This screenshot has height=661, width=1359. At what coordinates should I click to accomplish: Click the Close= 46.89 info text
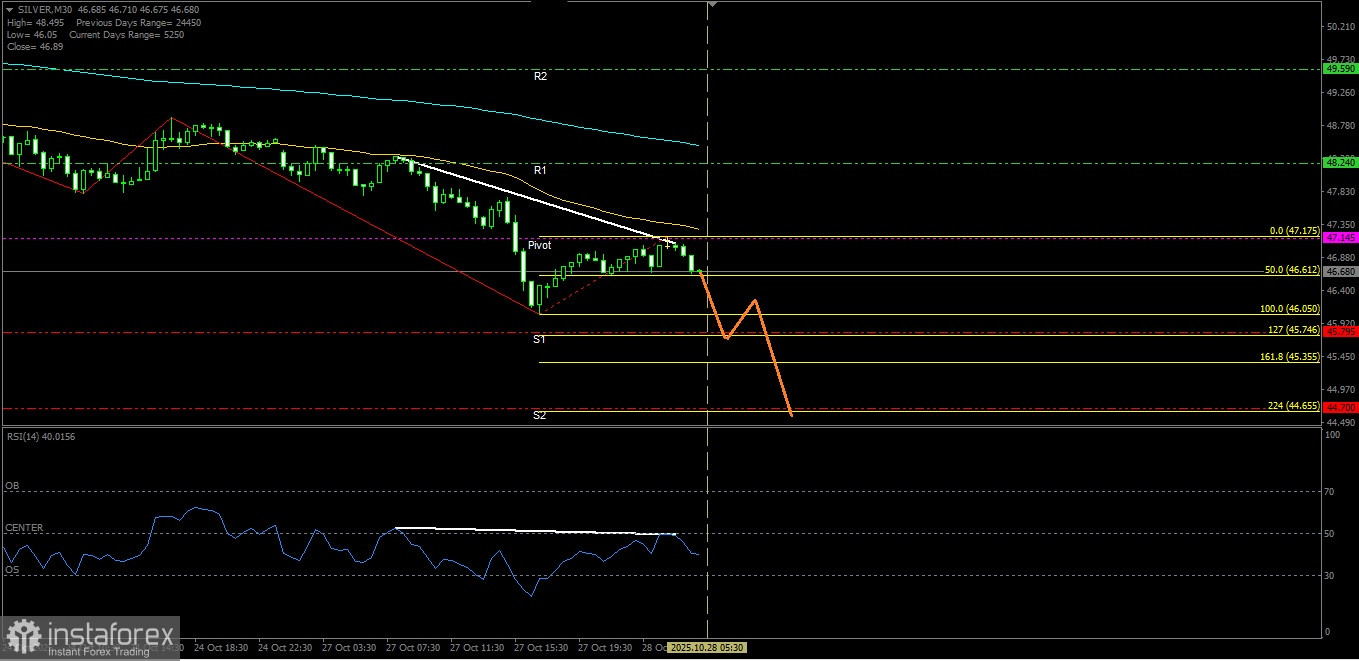coord(33,45)
